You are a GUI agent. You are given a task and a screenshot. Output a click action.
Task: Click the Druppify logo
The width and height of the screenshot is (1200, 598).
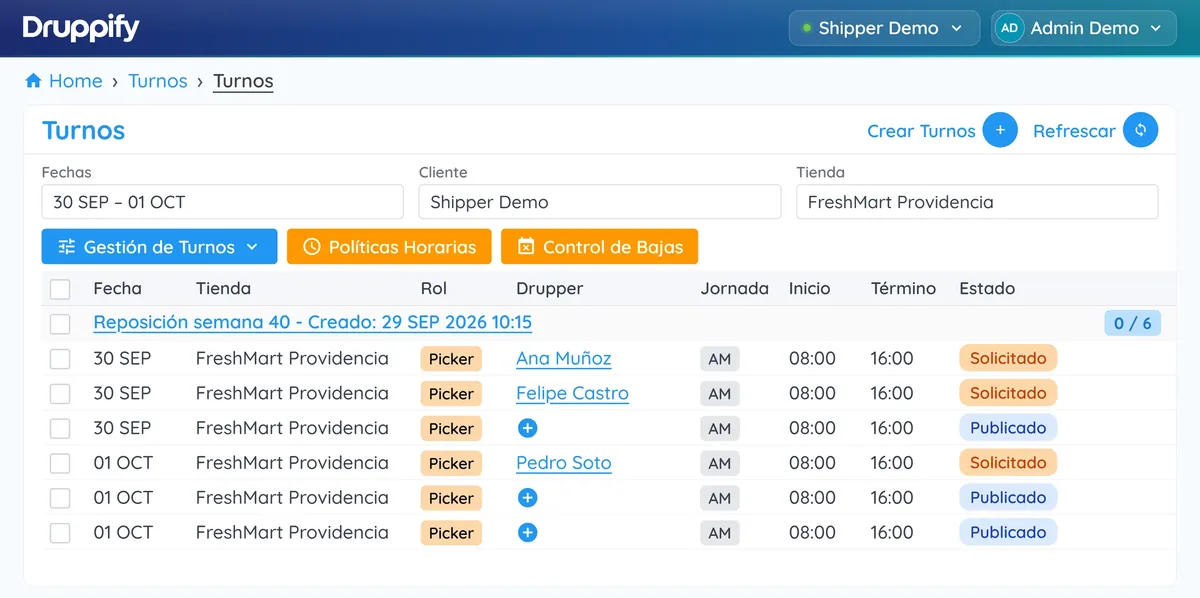coord(81,28)
